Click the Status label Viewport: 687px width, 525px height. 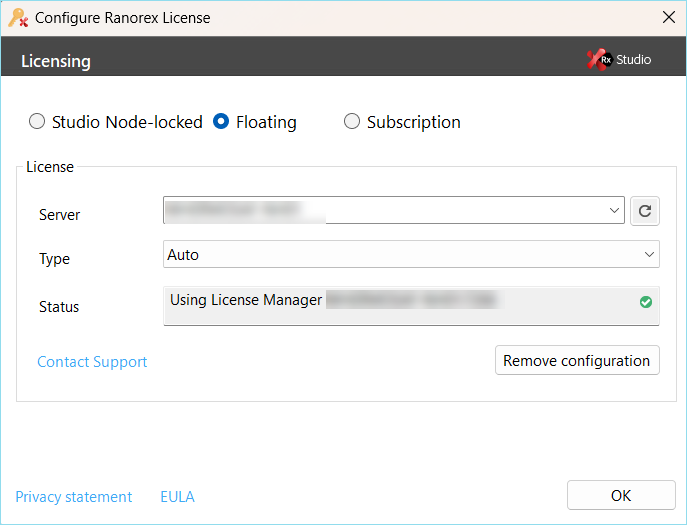[x=59, y=307]
